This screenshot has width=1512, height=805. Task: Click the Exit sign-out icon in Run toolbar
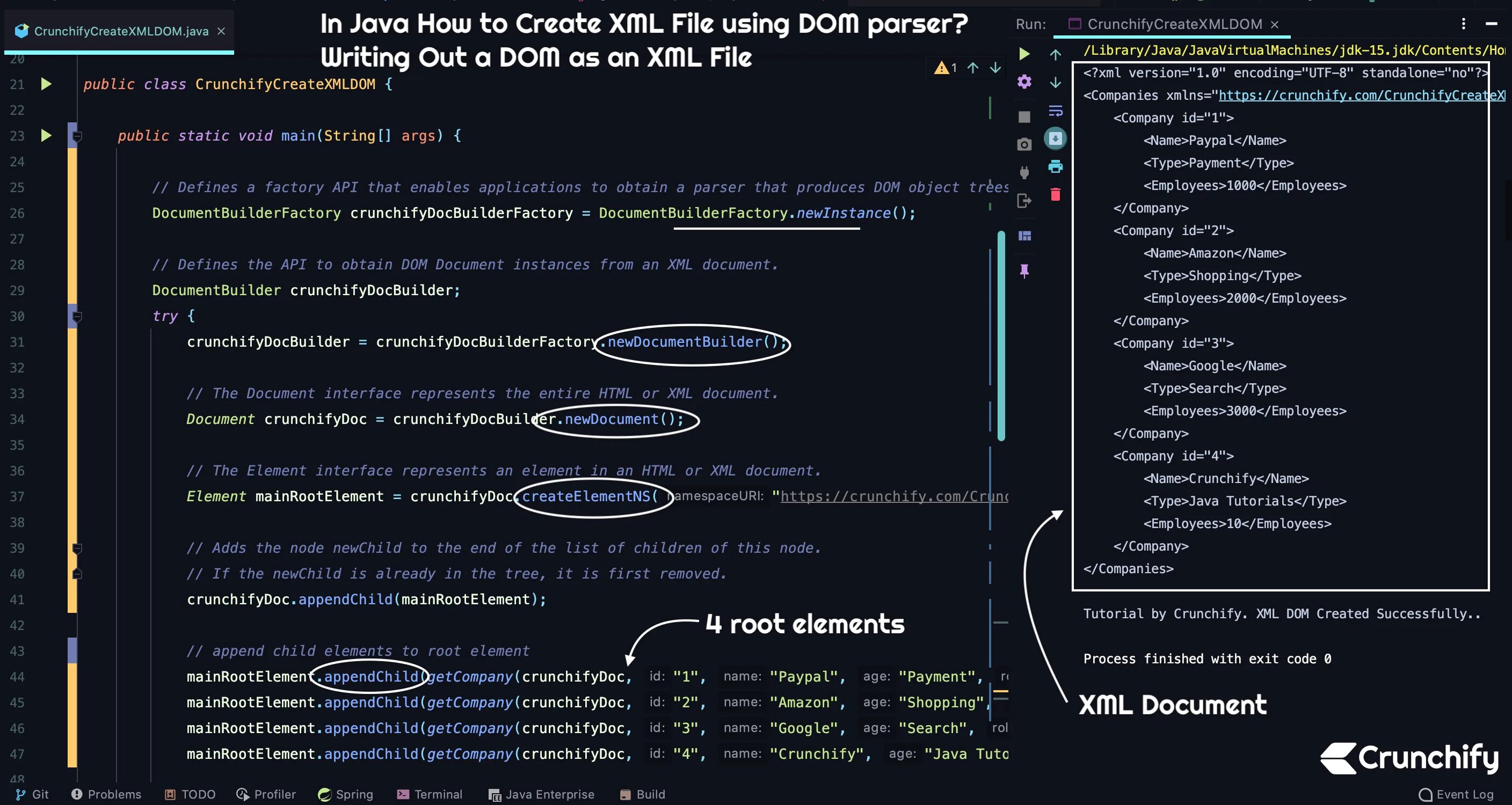tap(1024, 201)
